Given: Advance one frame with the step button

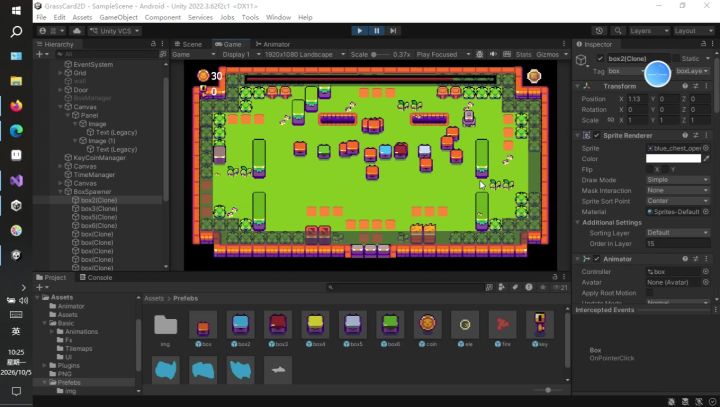Looking at the screenshot, I should click(393, 31).
